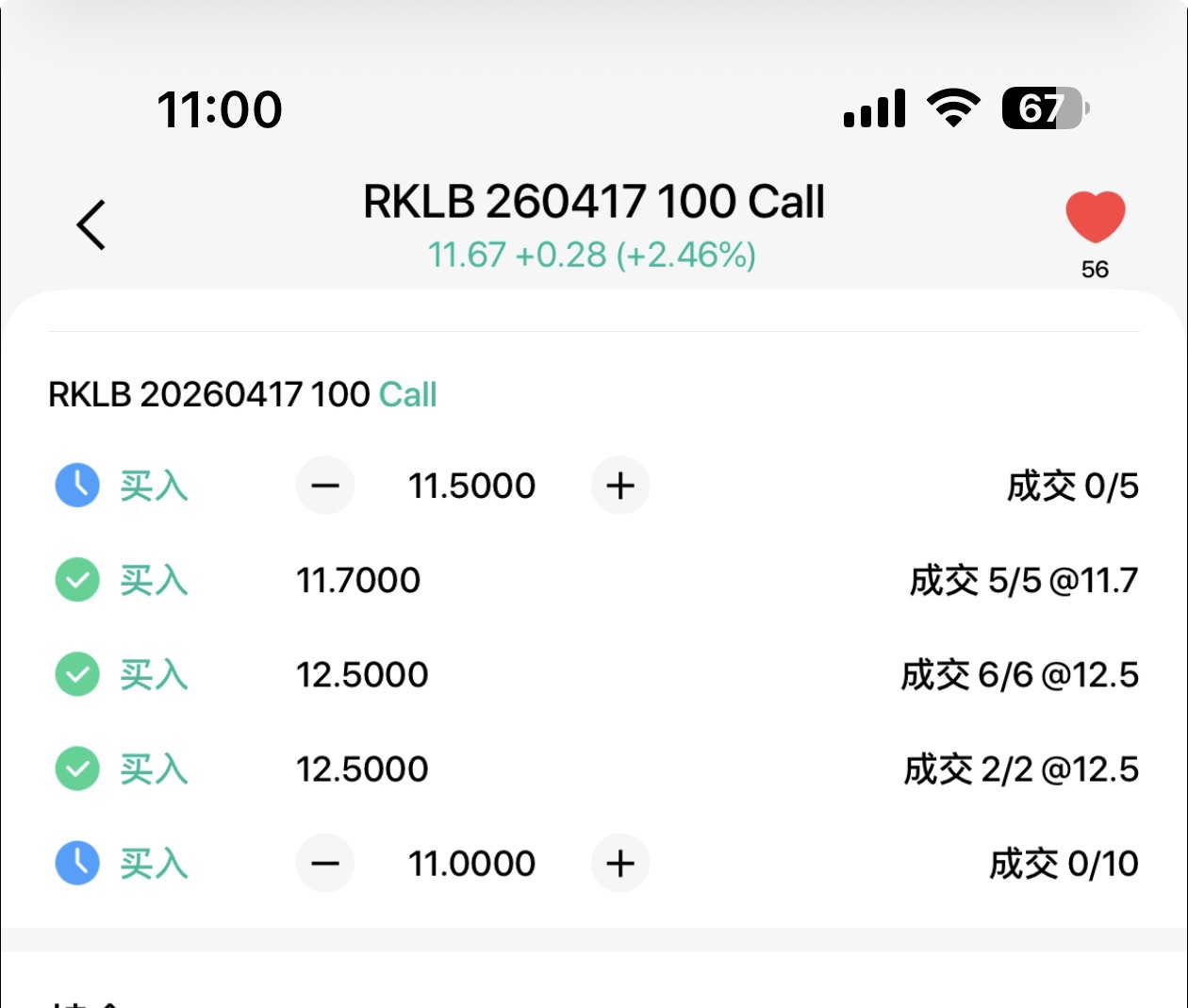Image resolution: width=1188 pixels, height=1008 pixels.
Task: Tap the red heart favorite icon
Action: pyautogui.click(x=1095, y=217)
